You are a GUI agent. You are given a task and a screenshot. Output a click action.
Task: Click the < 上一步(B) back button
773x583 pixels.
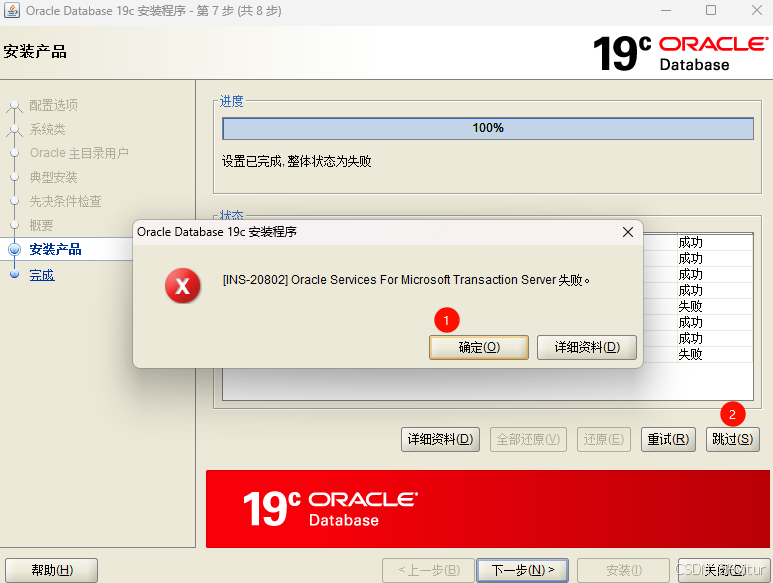[x=428, y=570]
